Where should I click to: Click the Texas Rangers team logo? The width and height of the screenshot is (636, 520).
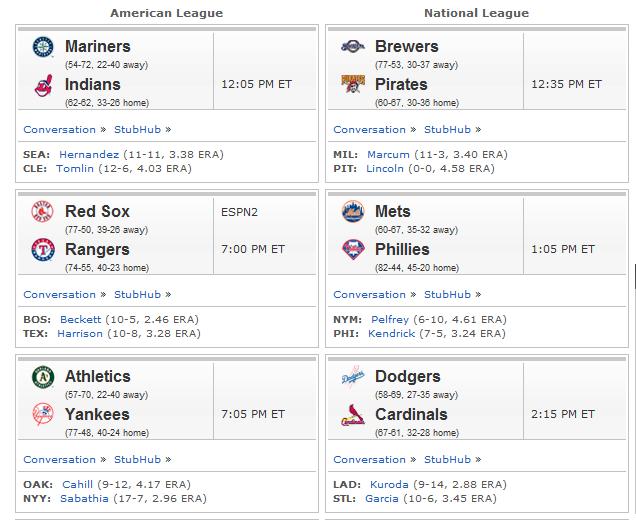(x=43, y=249)
